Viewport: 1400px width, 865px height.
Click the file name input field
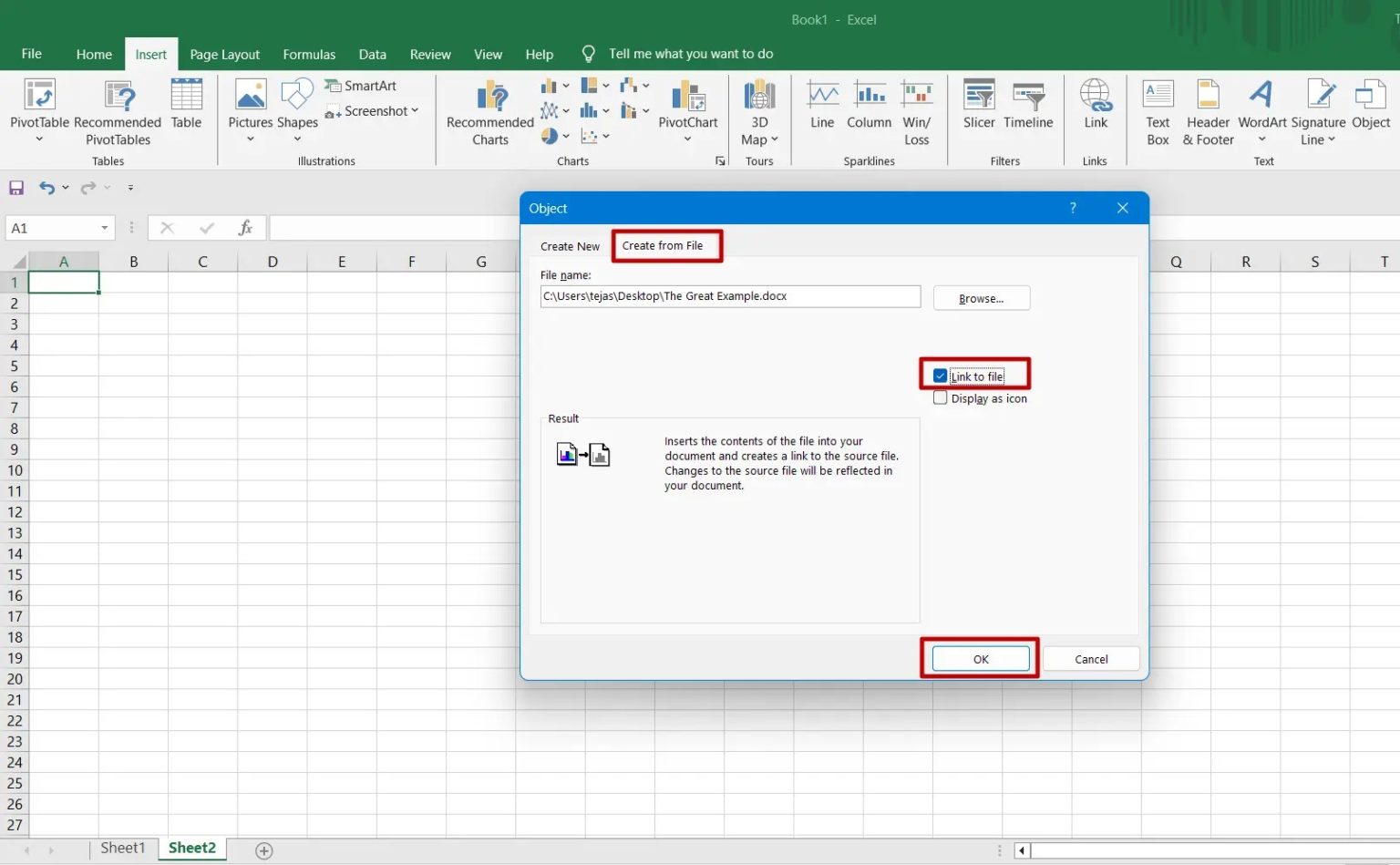[x=729, y=296]
